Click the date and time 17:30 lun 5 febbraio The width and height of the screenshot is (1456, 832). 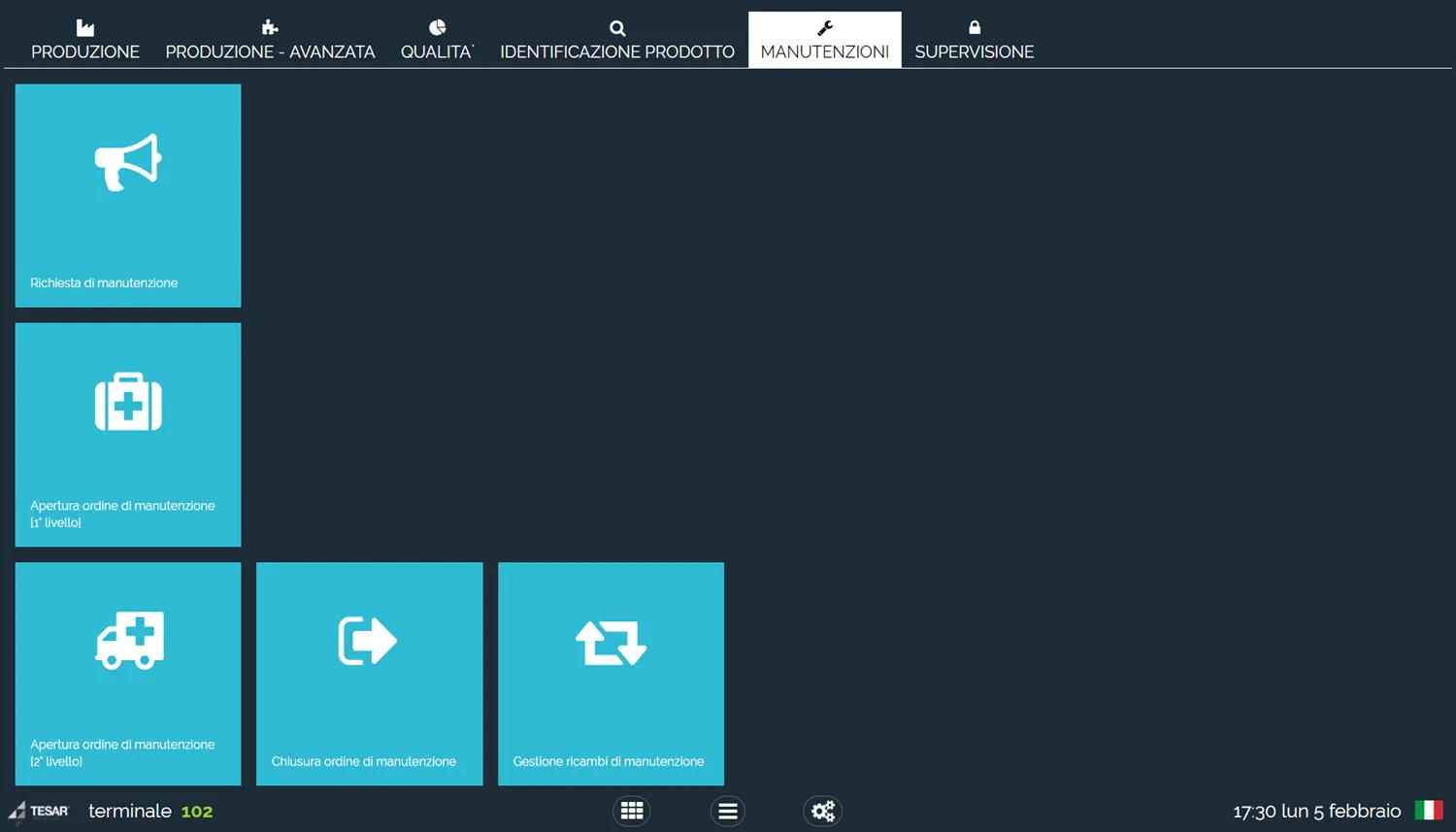(x=1317, y=811)
